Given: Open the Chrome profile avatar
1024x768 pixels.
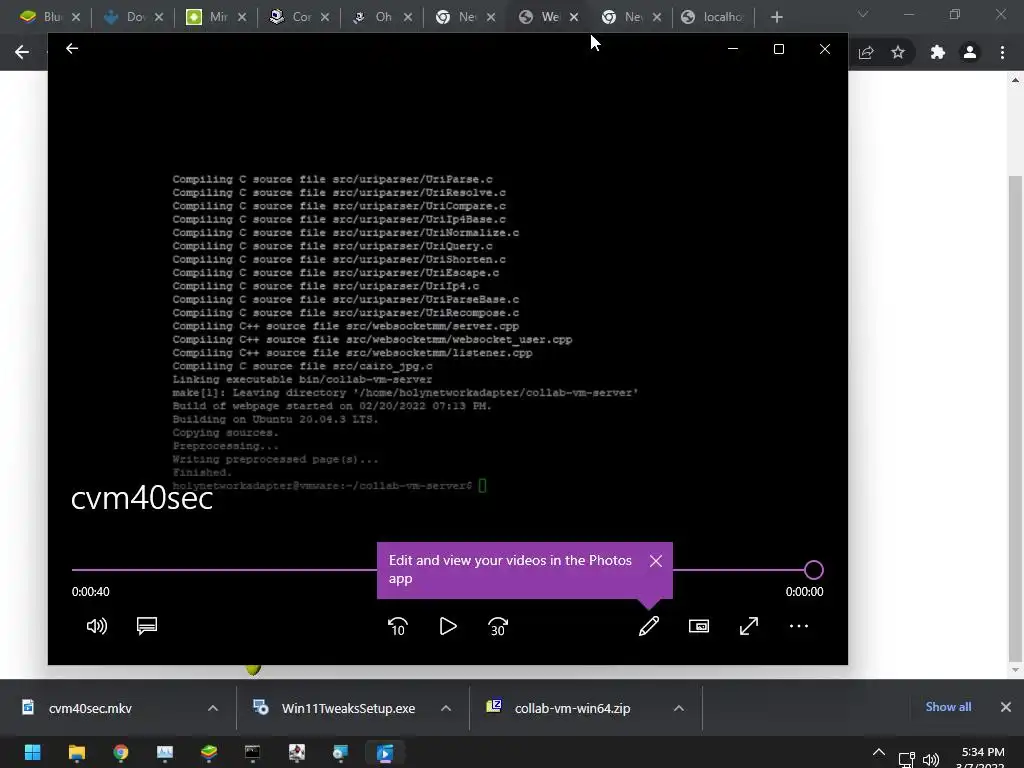Looking at the screenshot, I should (970, 52).
